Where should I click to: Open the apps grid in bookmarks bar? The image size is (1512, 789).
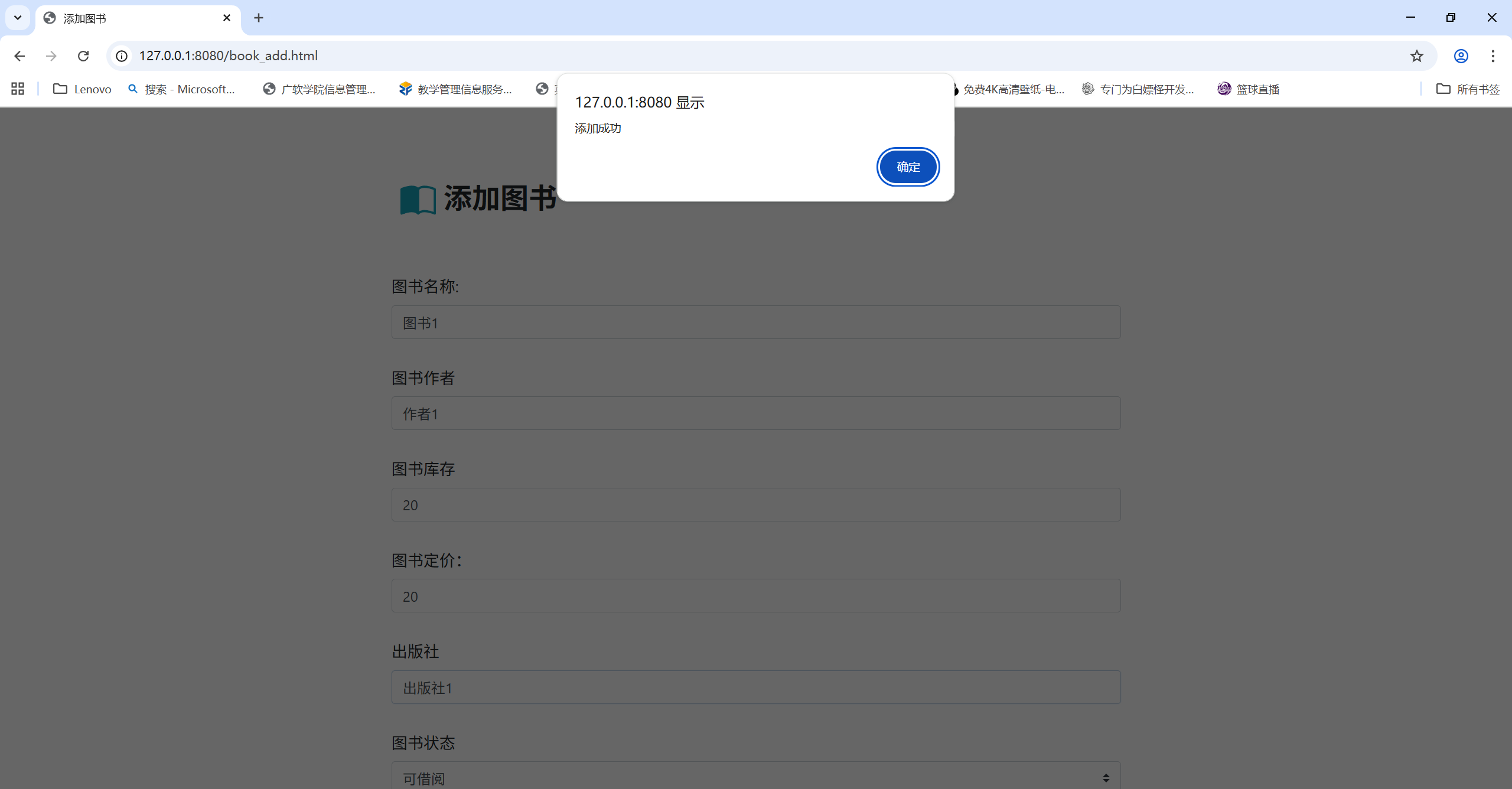(18, 89)
